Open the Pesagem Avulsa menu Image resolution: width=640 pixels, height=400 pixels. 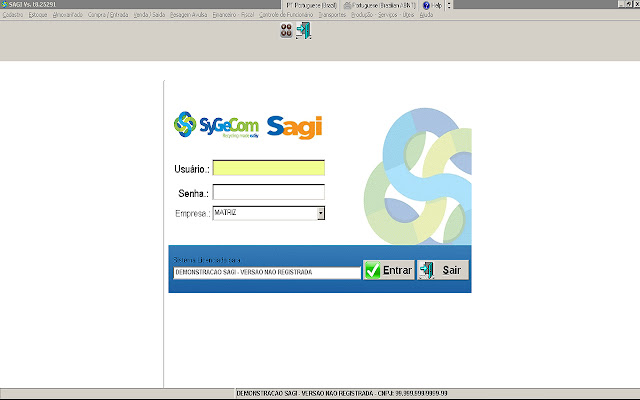click(x=188, y=15)
